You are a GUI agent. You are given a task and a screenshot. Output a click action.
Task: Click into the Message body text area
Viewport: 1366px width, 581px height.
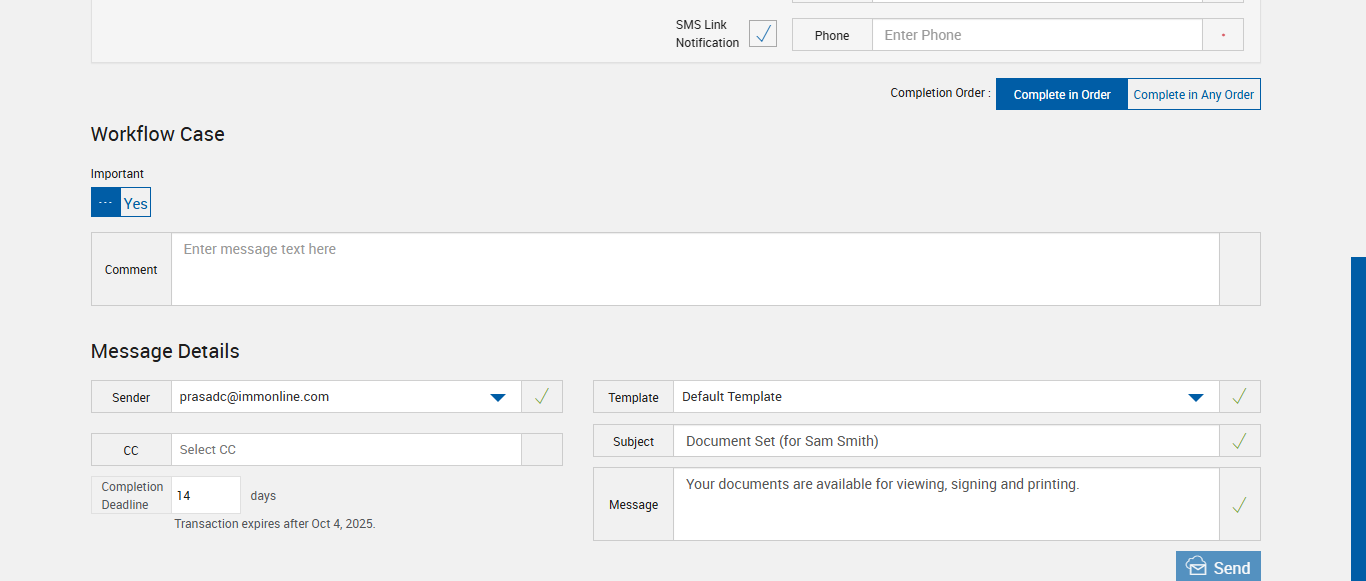click(x=946, y=504)
